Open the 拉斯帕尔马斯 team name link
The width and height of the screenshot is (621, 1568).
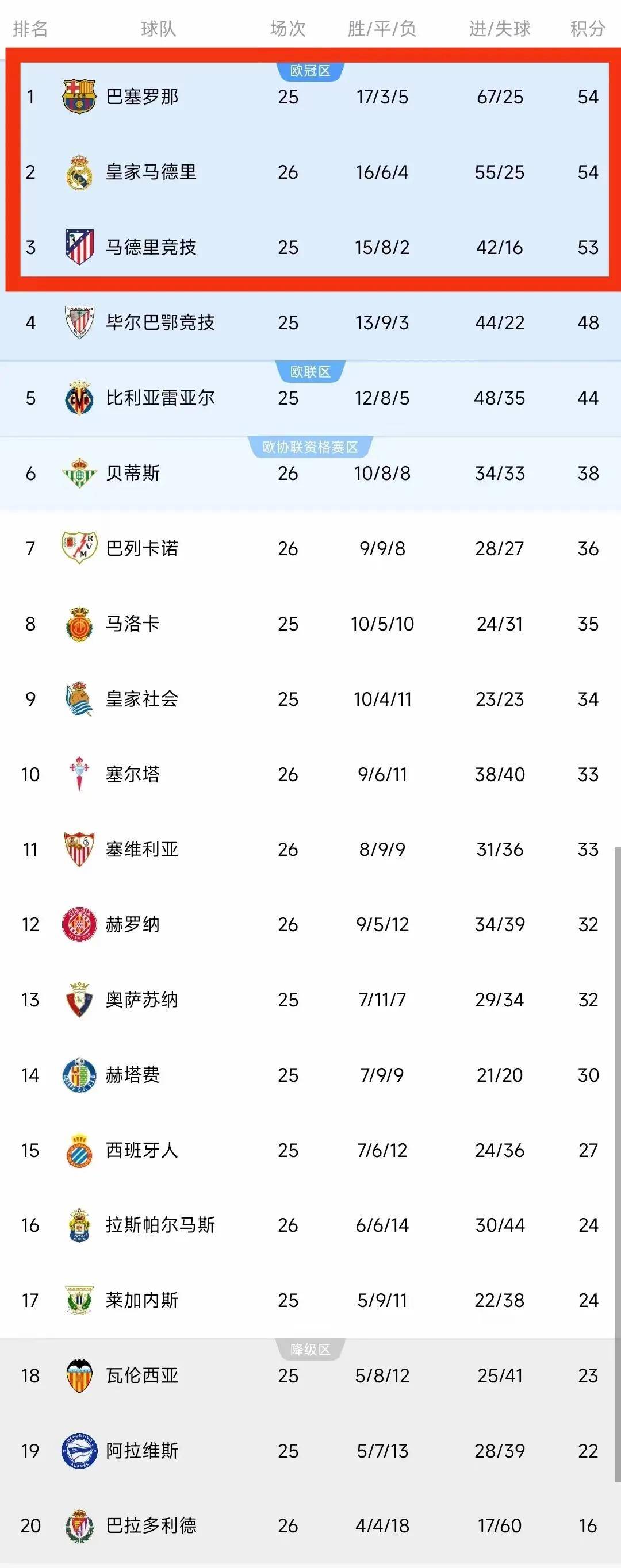point(160,1225)
